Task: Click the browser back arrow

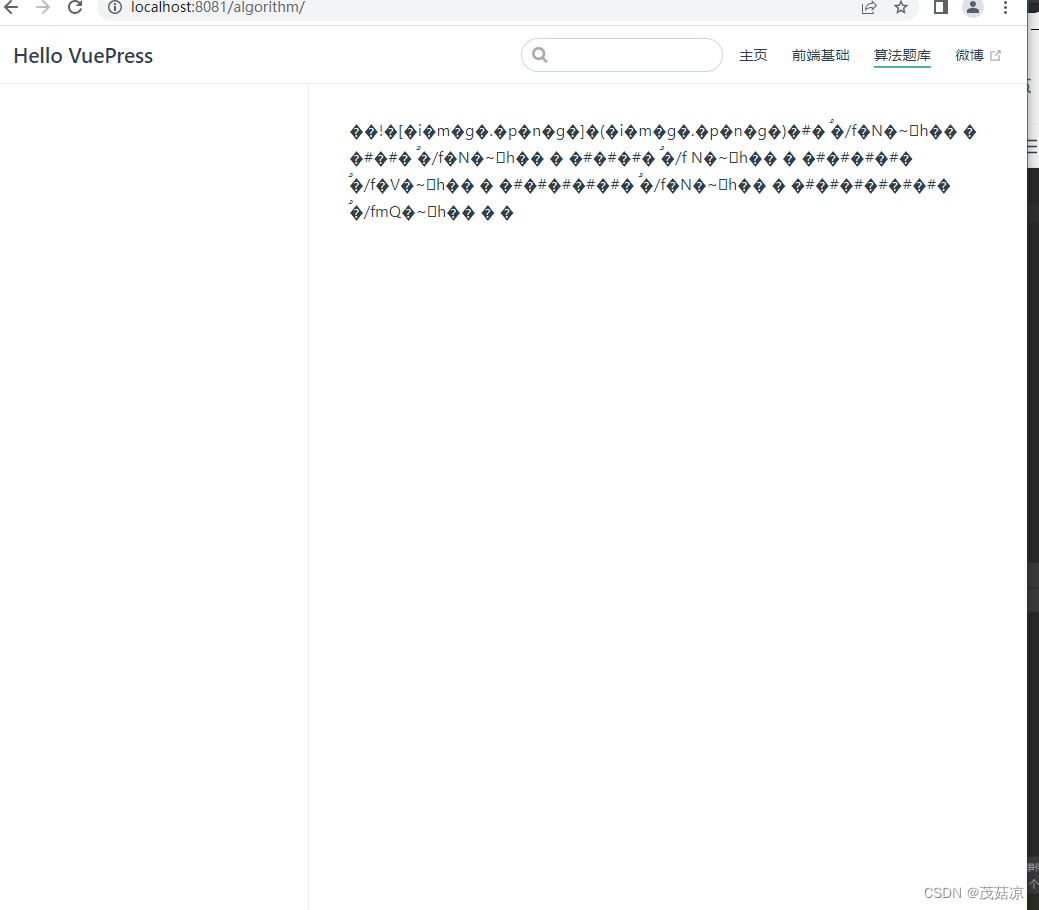Action: pyautogui.click(x=11, y=8)
